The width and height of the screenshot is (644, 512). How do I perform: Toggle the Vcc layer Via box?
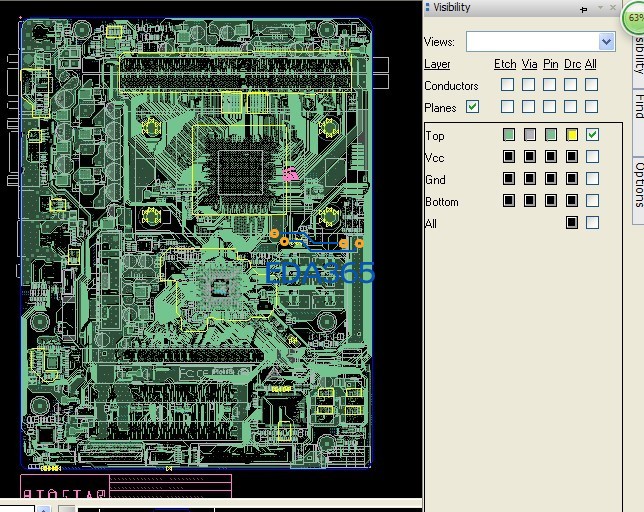[529, 157]
